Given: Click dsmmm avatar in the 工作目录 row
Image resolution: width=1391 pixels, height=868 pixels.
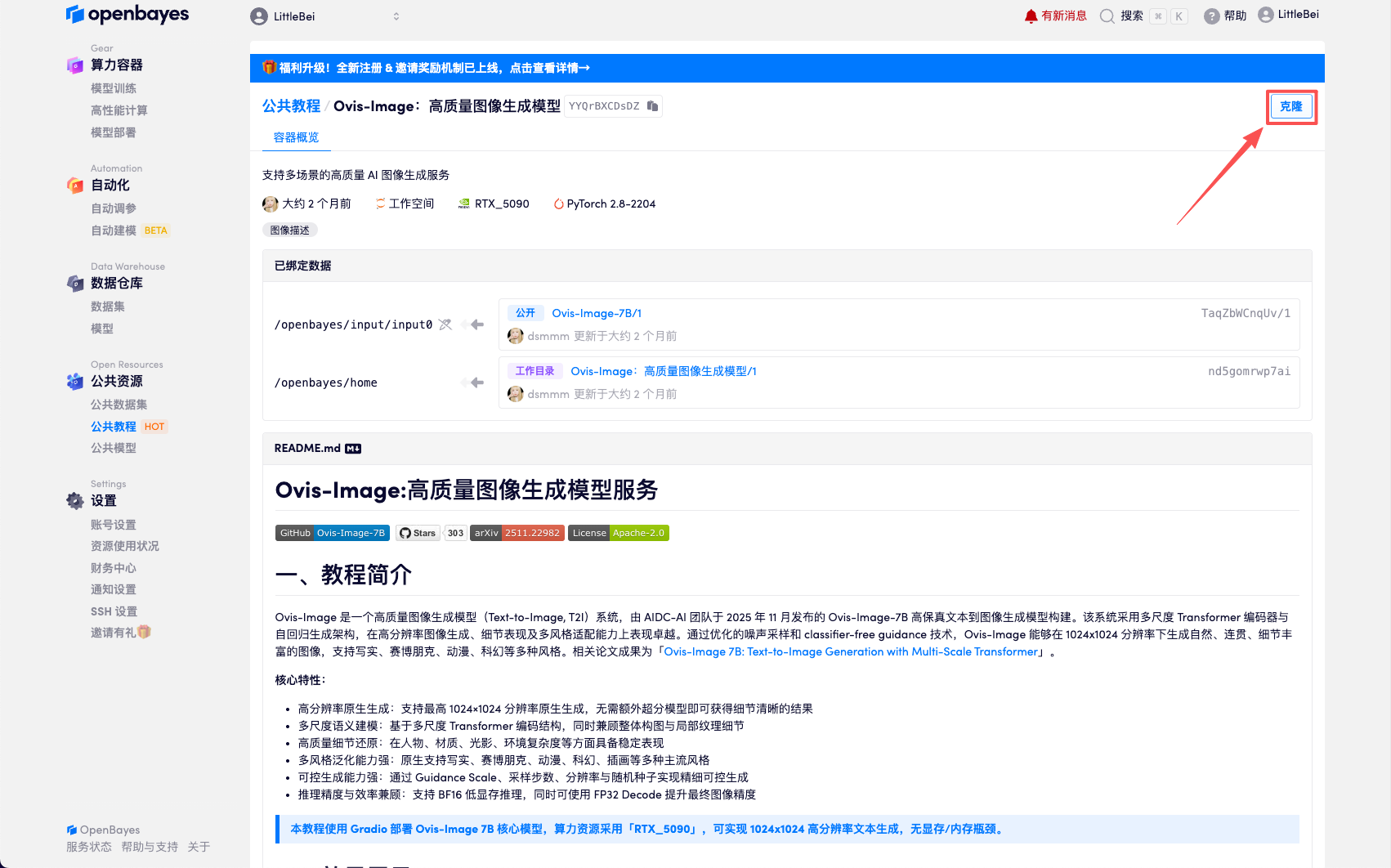Looking at the screenshot, I should point(516,394).
